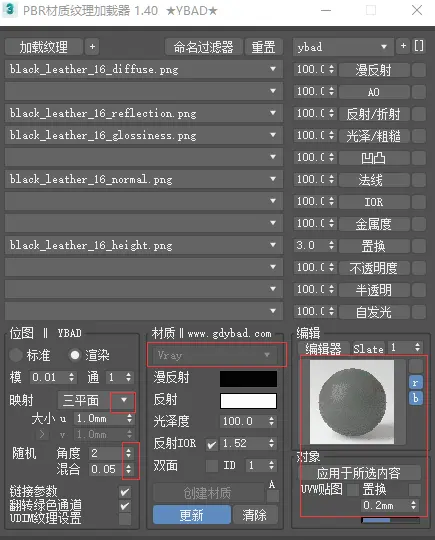Click the 金属度 channel button
This screenshot has width=435, height=540.
(x=374, y=224)
